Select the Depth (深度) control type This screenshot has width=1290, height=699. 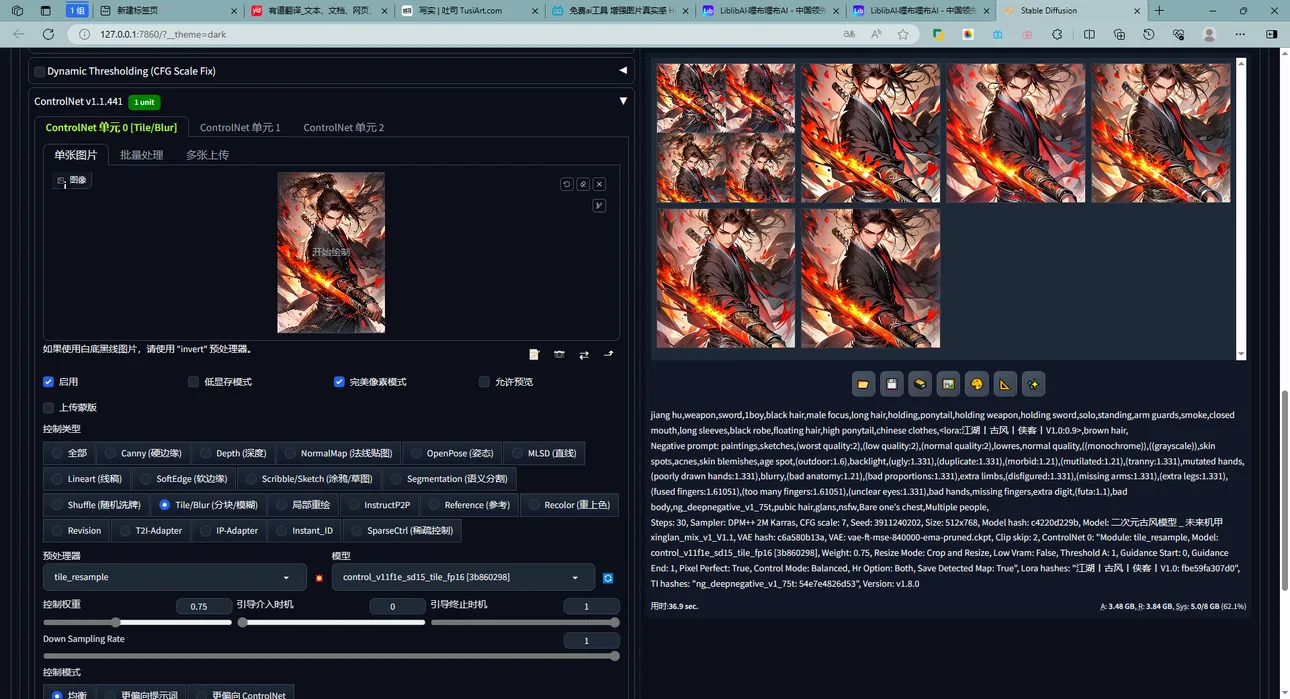[x=231, y=453]
